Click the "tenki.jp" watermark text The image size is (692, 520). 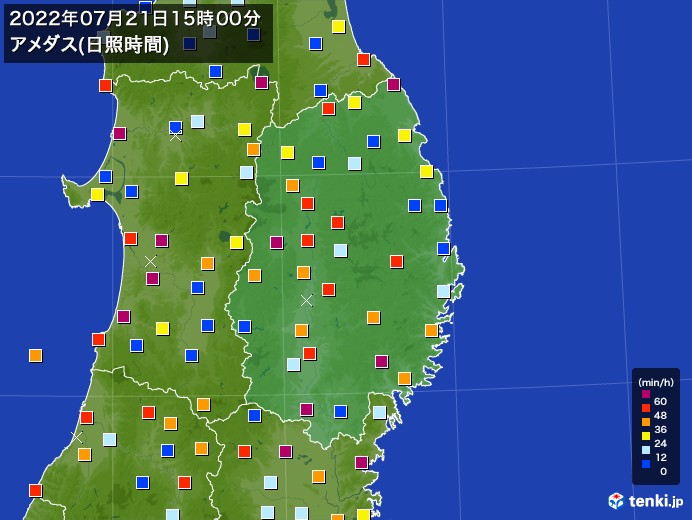tap(656, 501)
